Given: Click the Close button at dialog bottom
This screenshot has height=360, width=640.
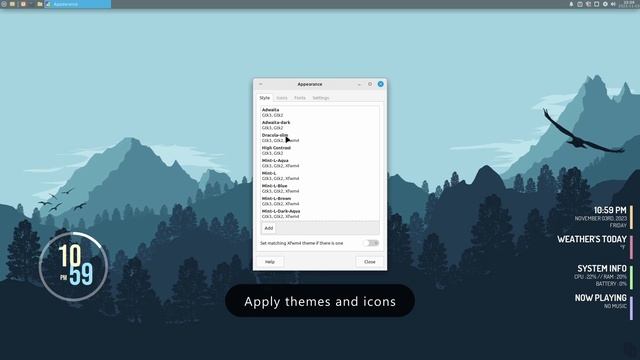Looking at the screenshot, I should pos(369,262).
